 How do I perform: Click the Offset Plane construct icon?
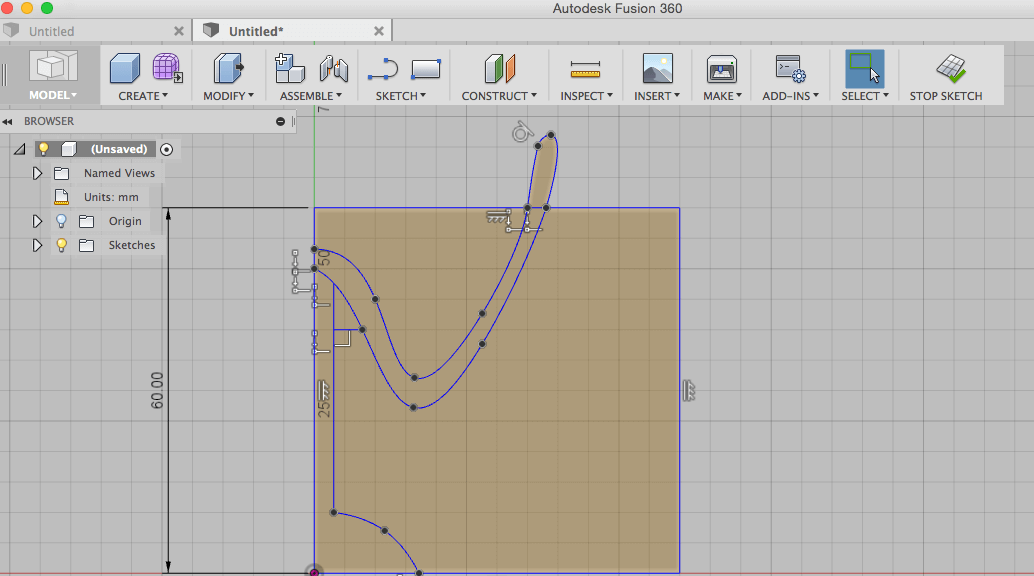coord(499,69)
